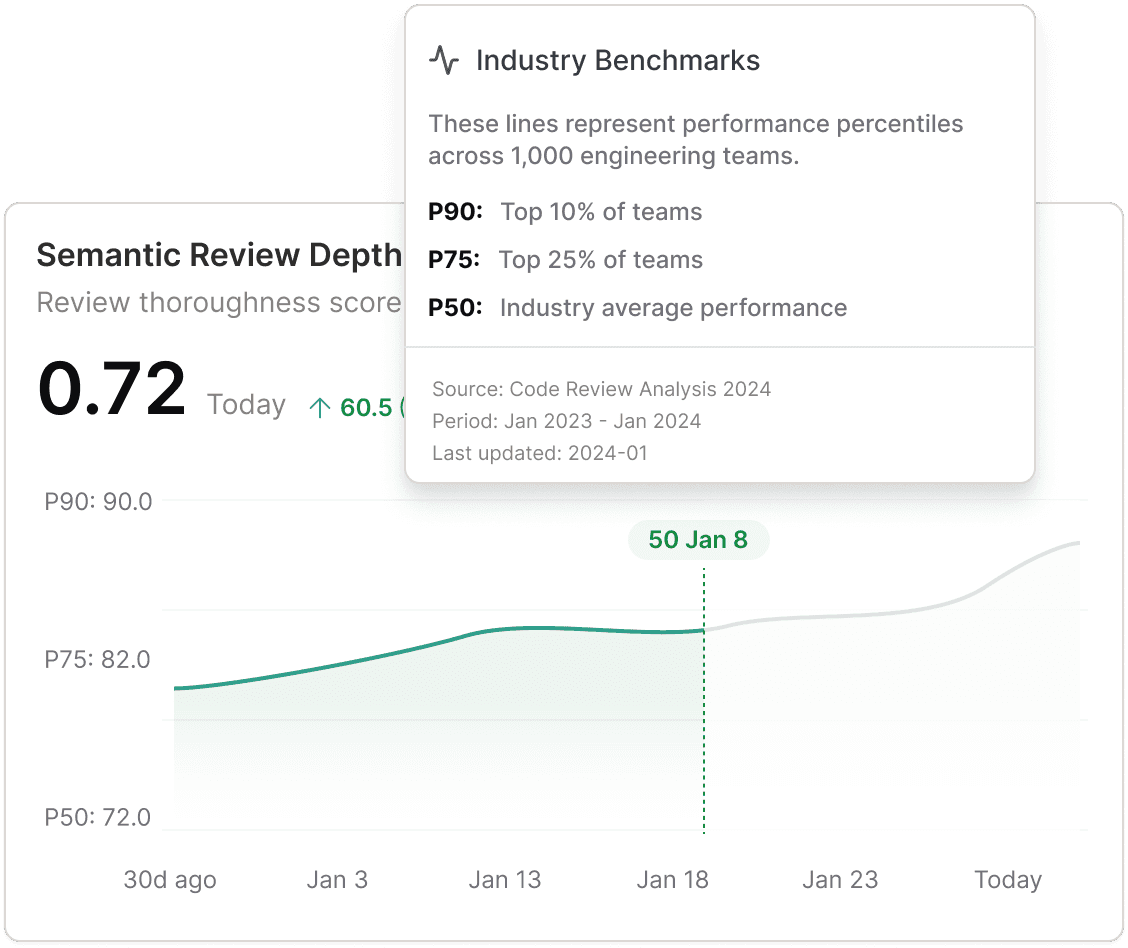
Task: Select the green upward trend arrow icon
Action: (x=320, y=406)
